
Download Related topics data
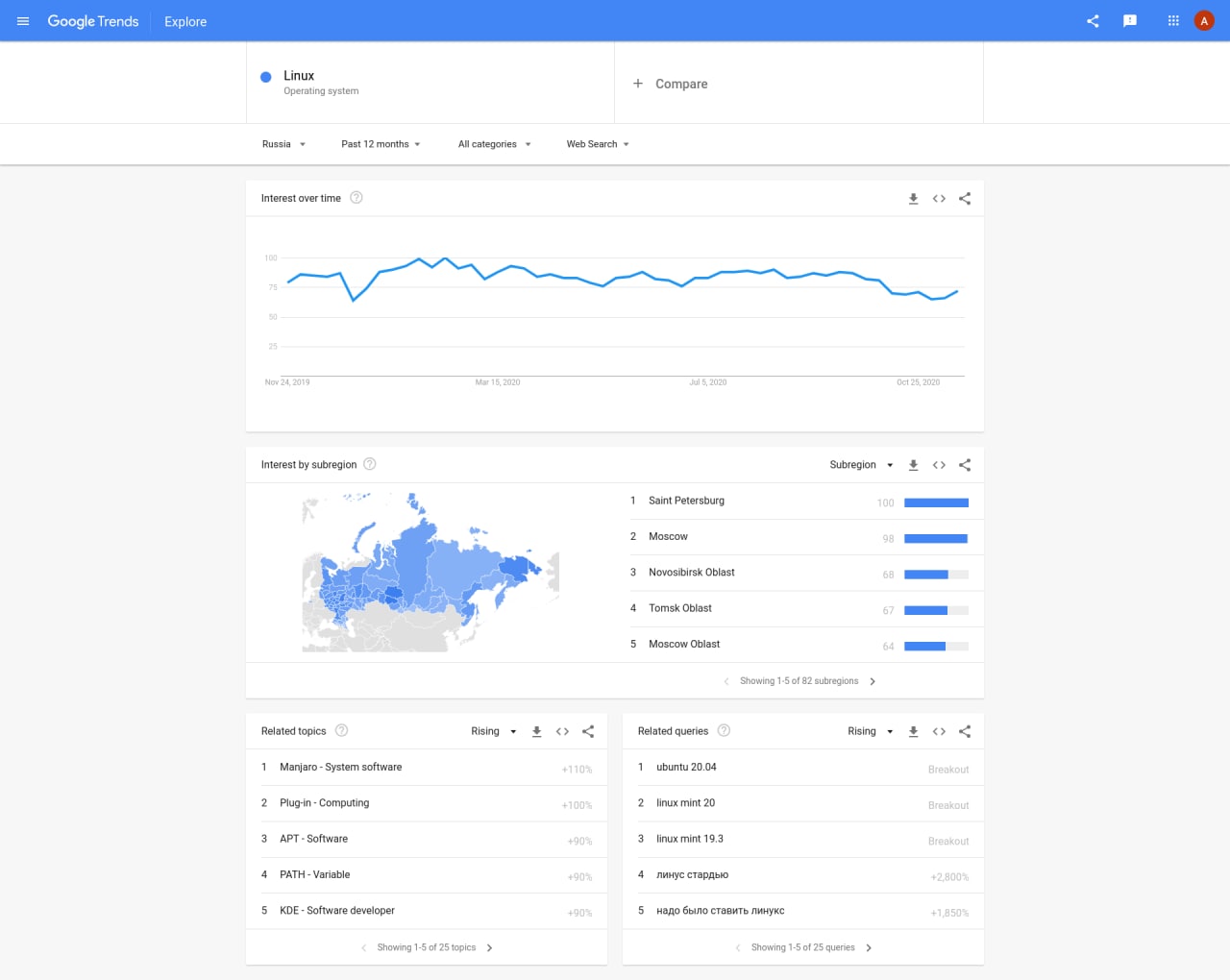point(536,732)
